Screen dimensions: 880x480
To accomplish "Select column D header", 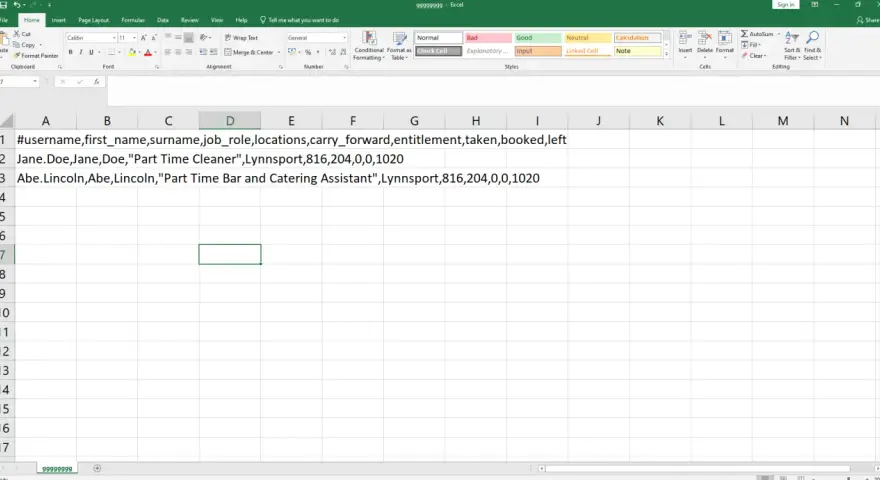I will (230, 121).
